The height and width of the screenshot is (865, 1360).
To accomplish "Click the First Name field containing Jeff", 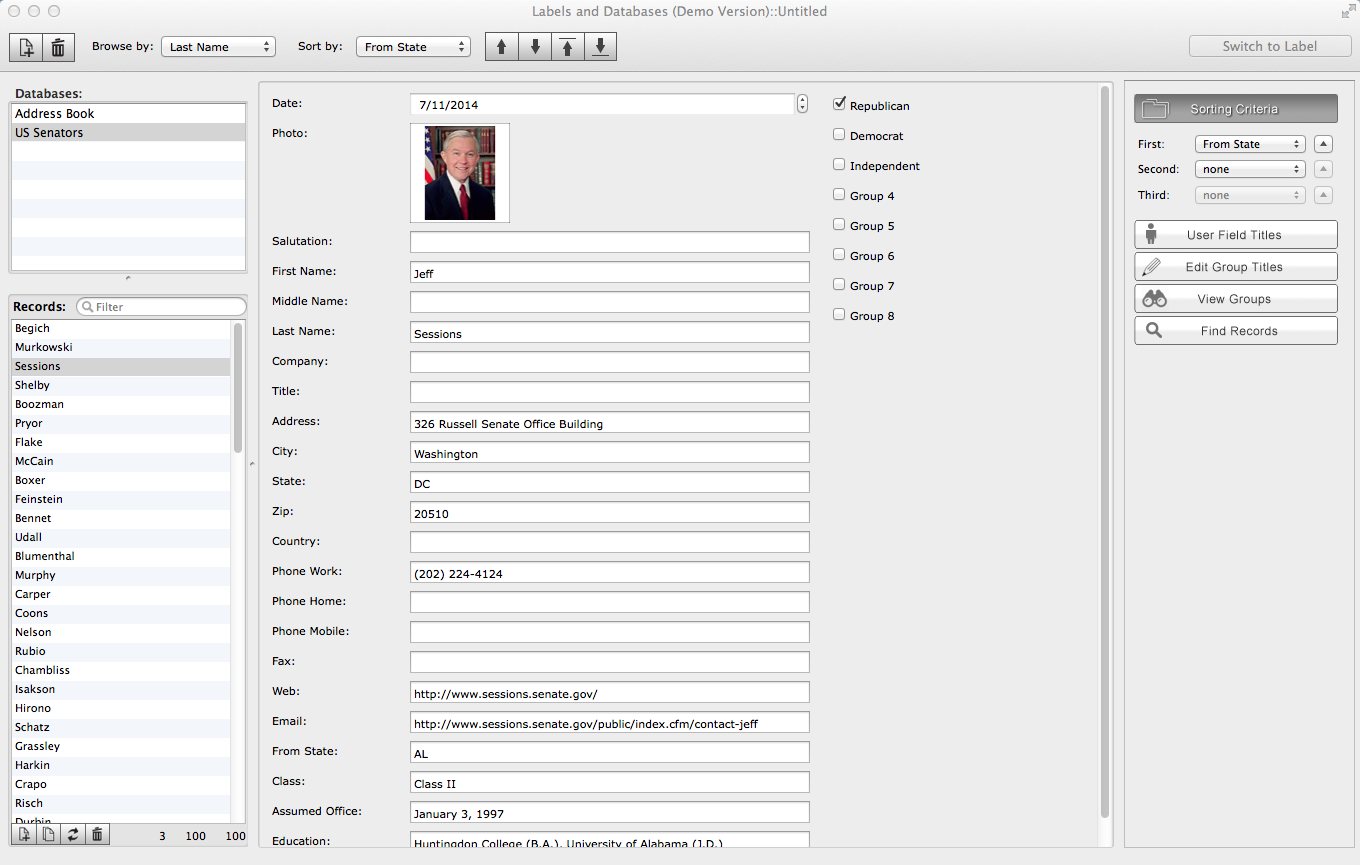I will click(610, 272).
